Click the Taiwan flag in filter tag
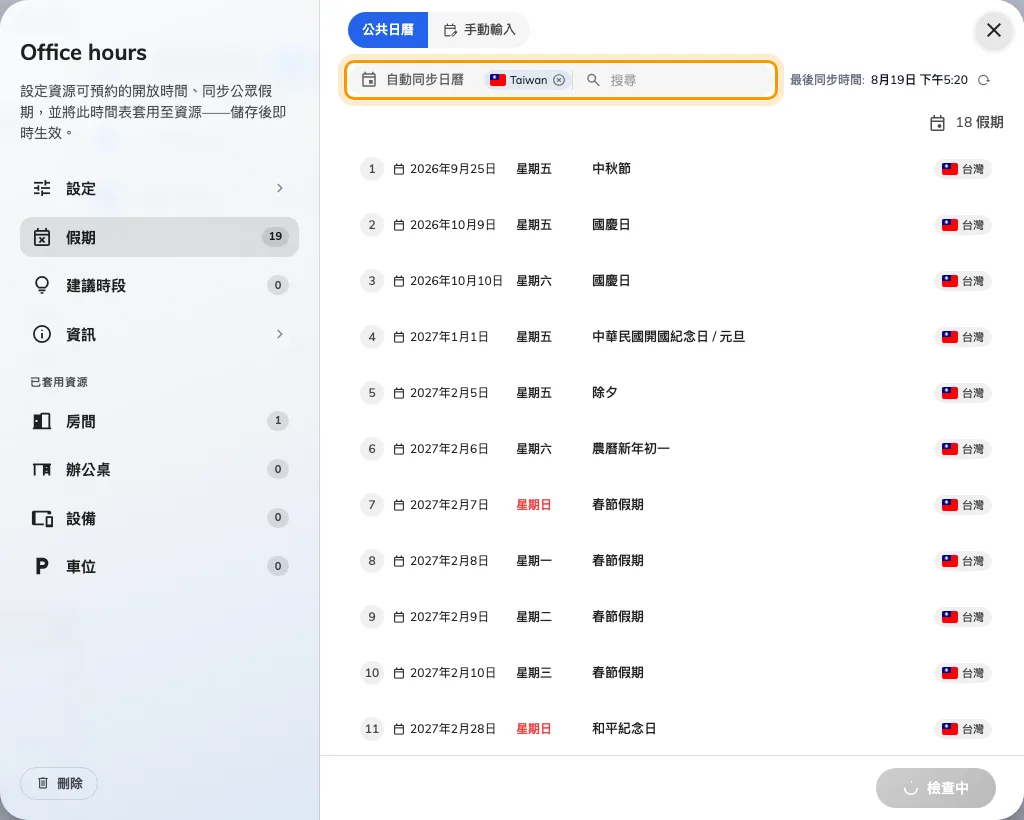1024x820 pixels. 498,80
